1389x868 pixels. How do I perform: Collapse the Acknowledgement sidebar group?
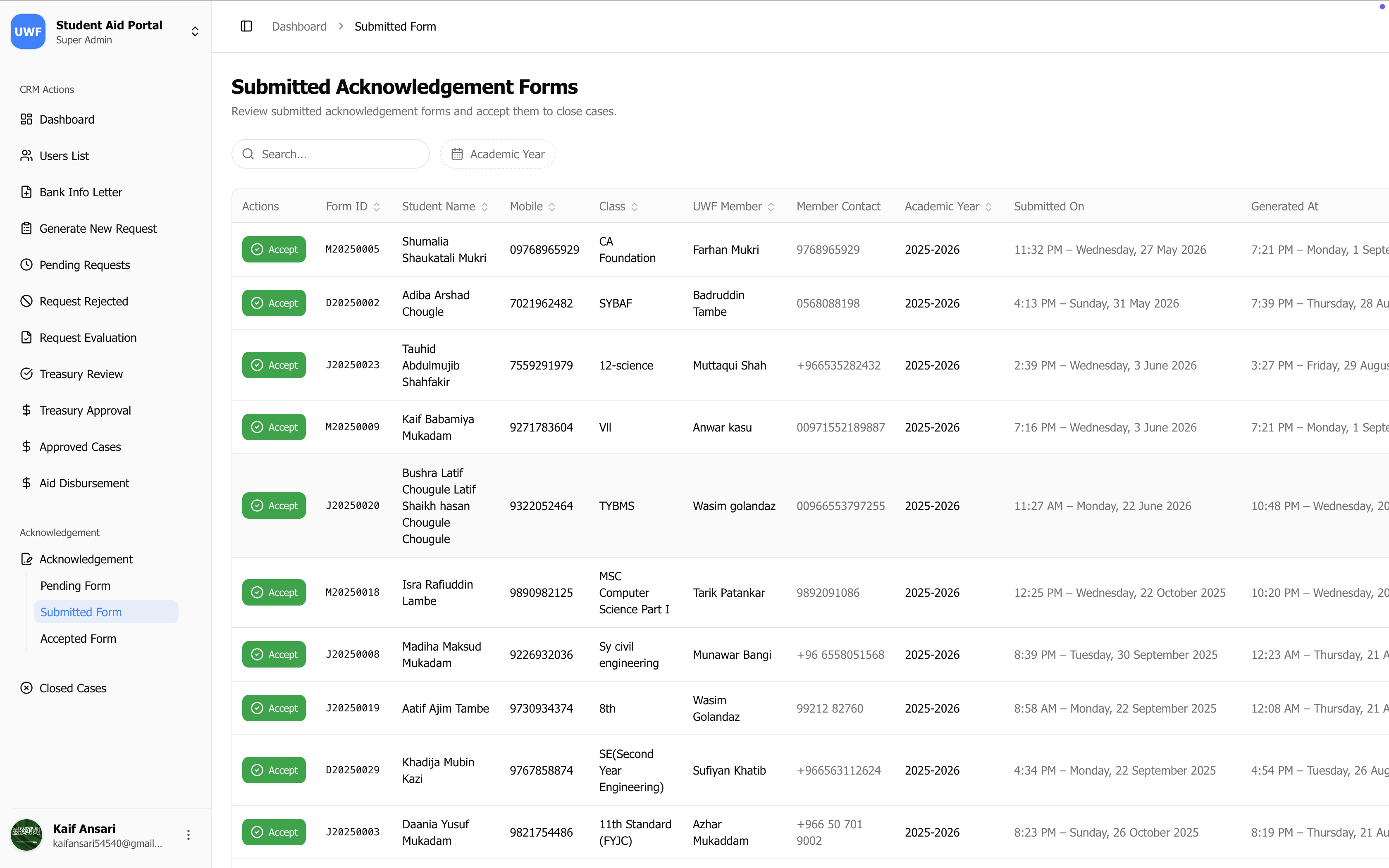[86, 559]
